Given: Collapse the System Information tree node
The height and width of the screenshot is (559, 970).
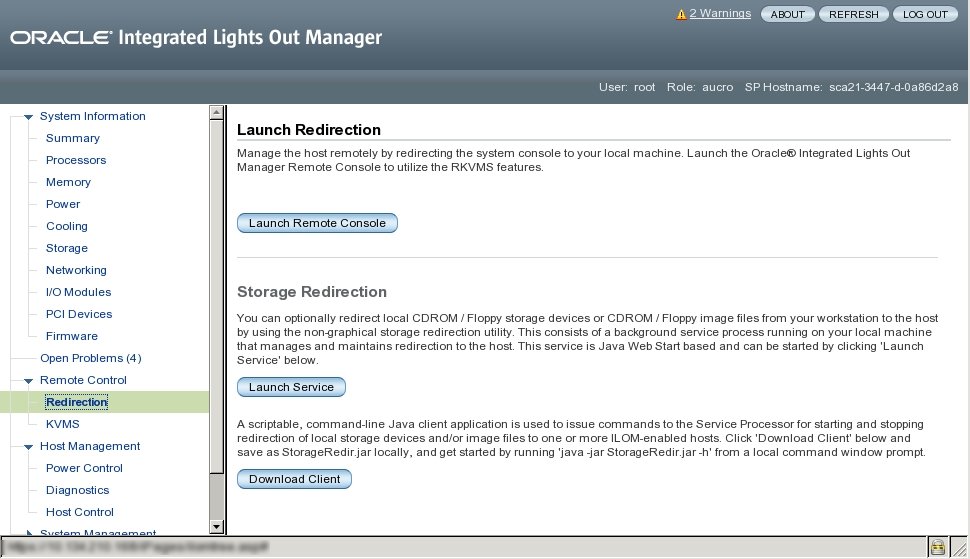Looking at the screenshot, I should point(28,117).
